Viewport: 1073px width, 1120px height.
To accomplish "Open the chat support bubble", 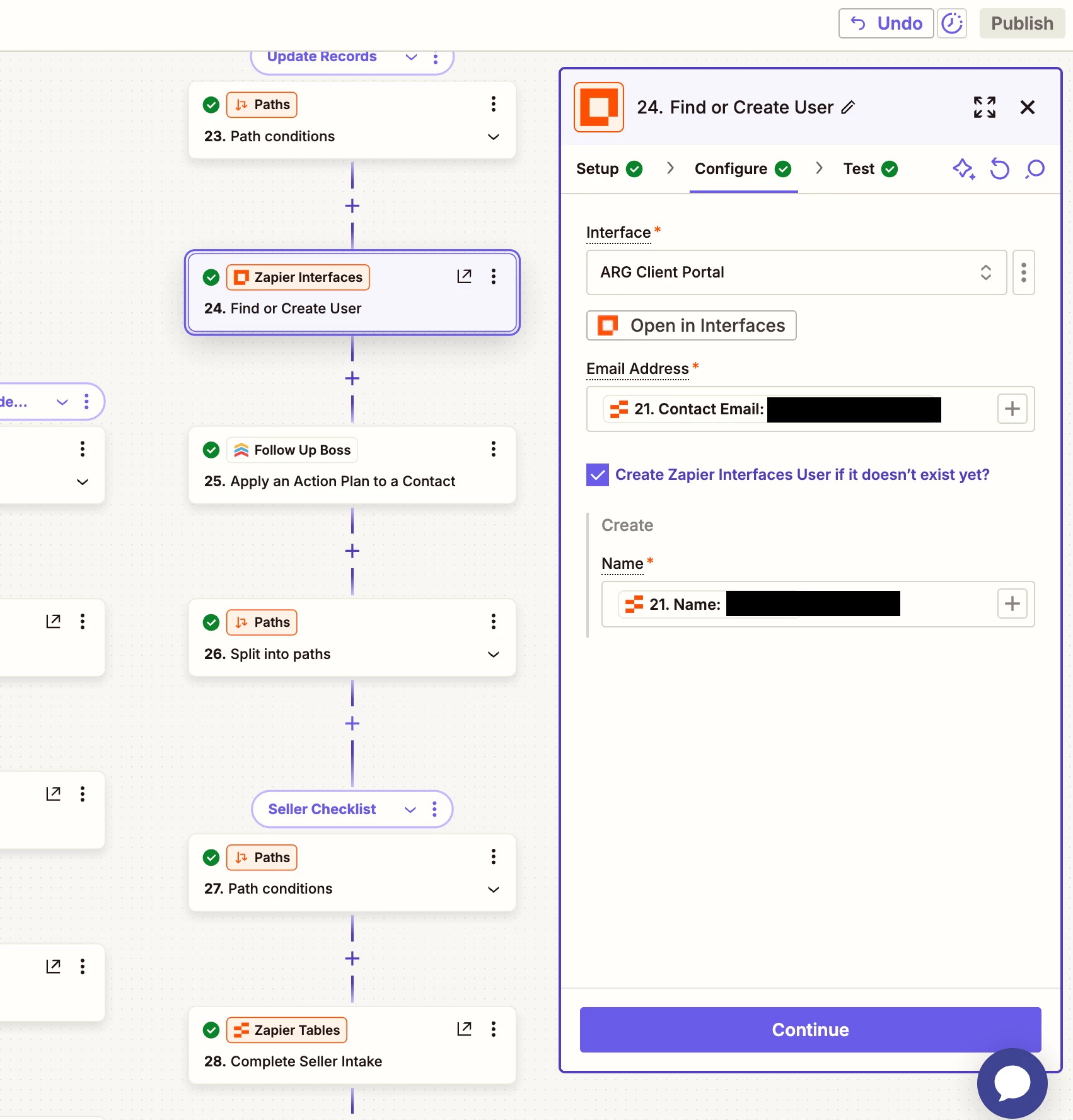I will (x=1012, y=1083).
